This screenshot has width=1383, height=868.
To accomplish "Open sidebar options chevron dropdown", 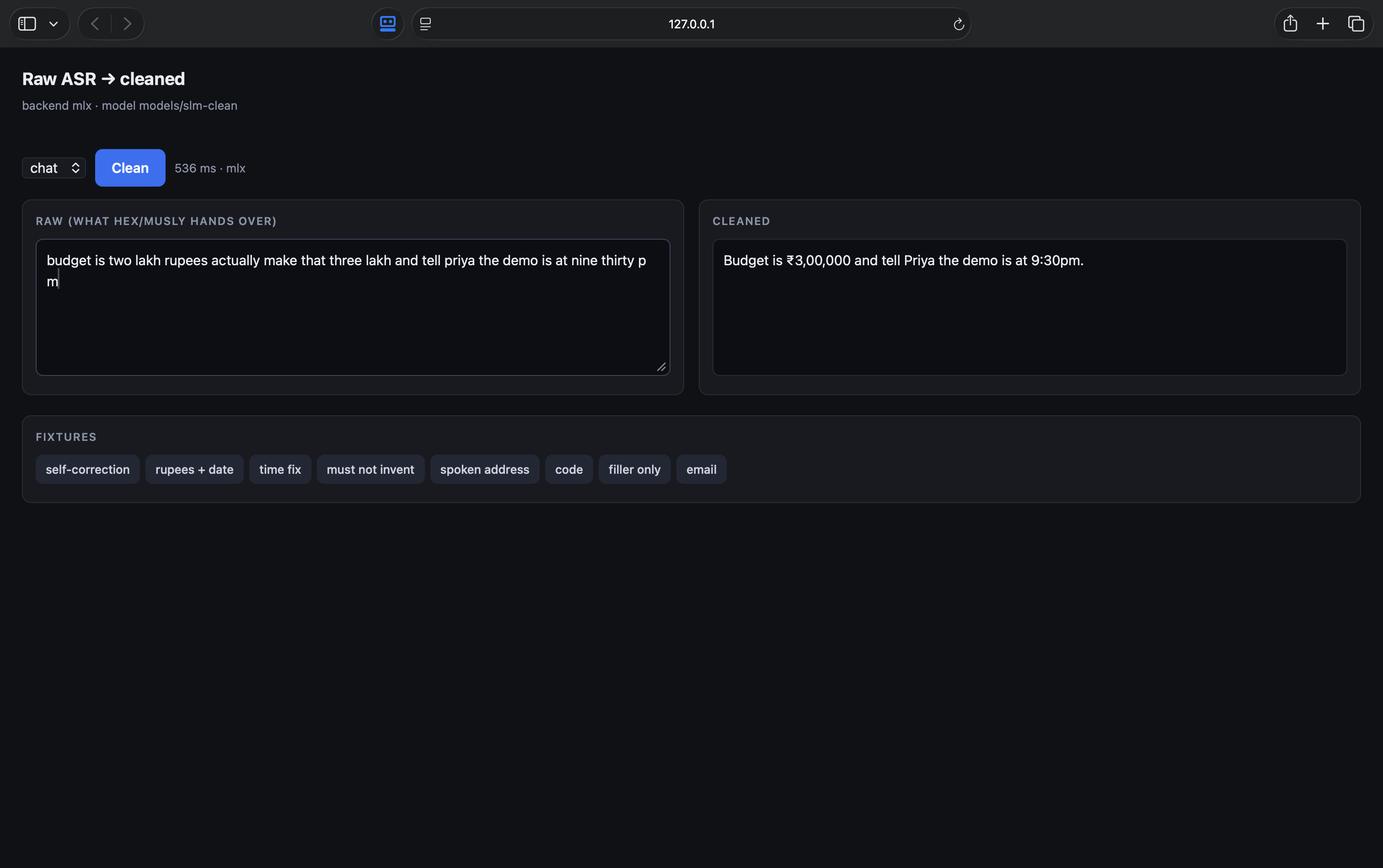I will (54, 24).
